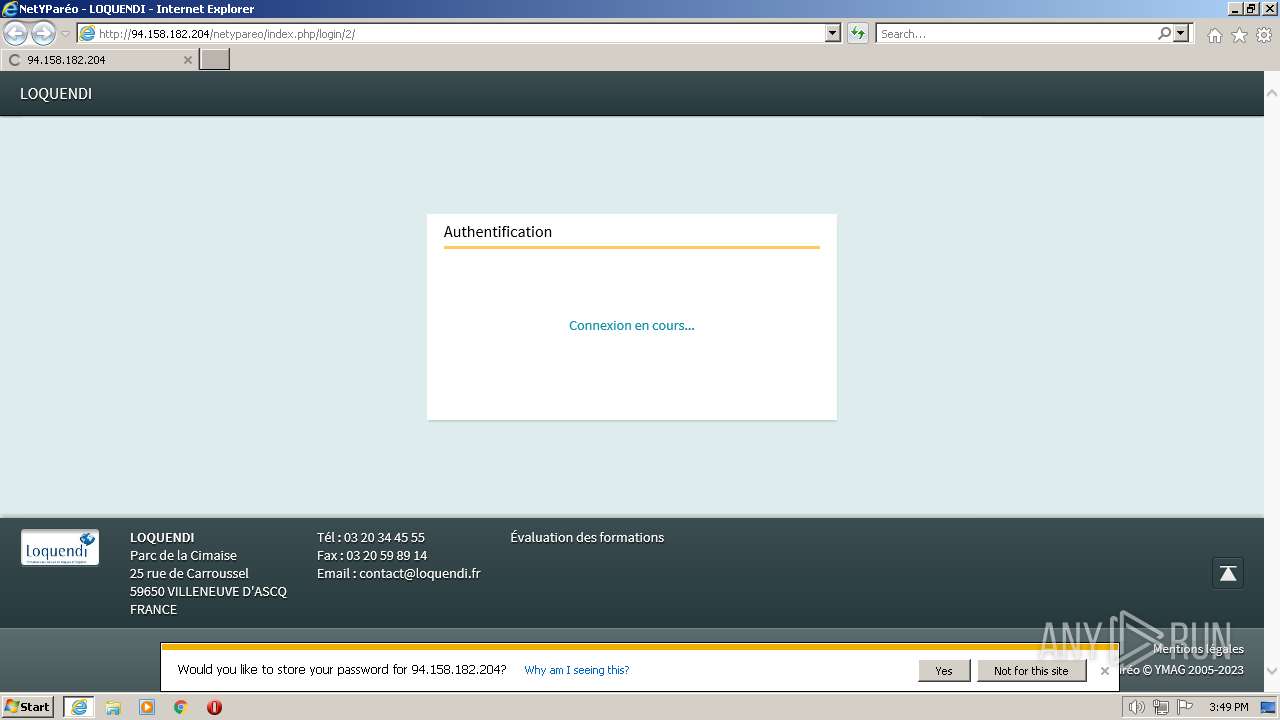This screenshot has height=720, width=1280.
Task: Go forward with the browser Forward arrow
Action: (x=43, y=34)
